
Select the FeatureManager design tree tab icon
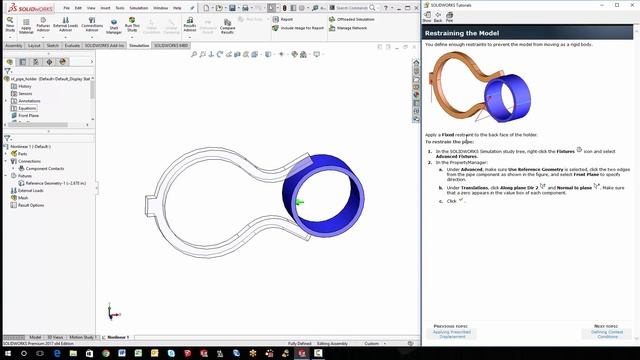coord(10,62)
